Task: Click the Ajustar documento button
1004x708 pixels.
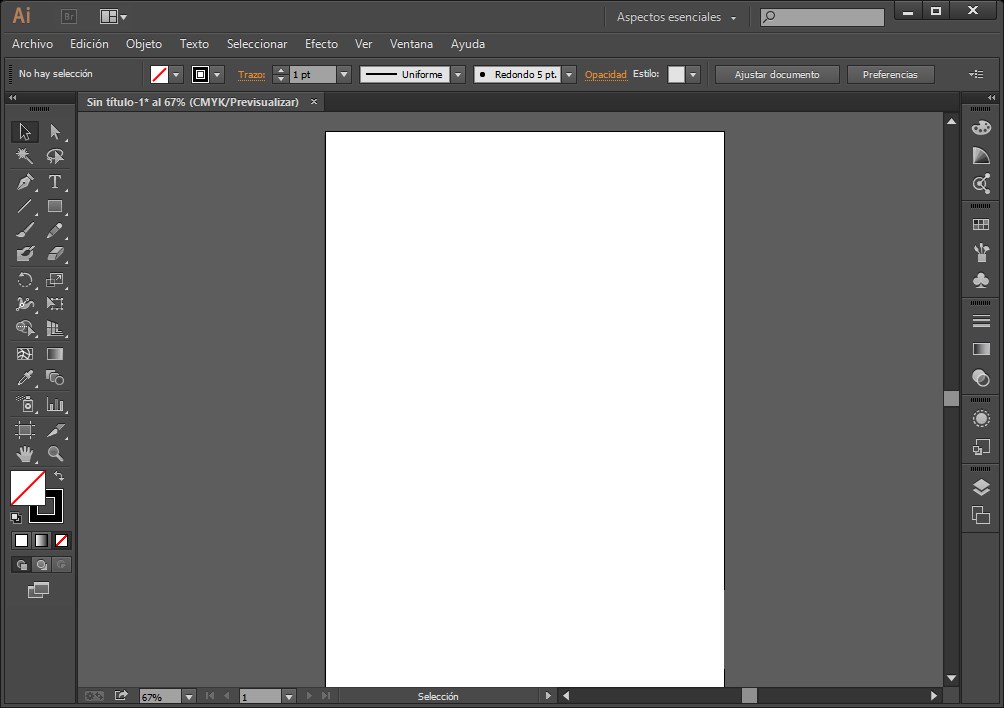Action: click(x=776, y=75)
